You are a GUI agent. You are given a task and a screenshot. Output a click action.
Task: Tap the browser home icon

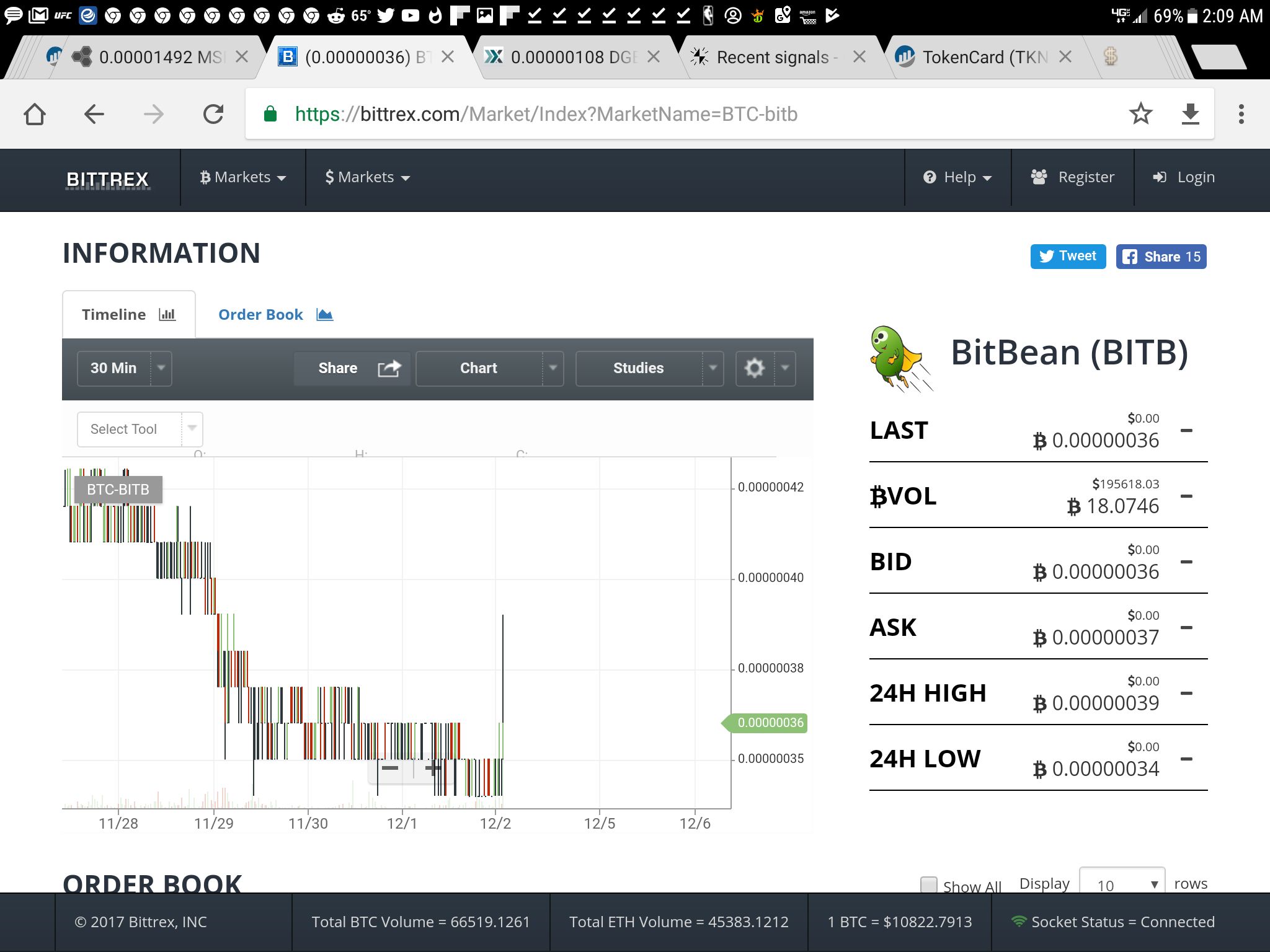coord(35,114)
